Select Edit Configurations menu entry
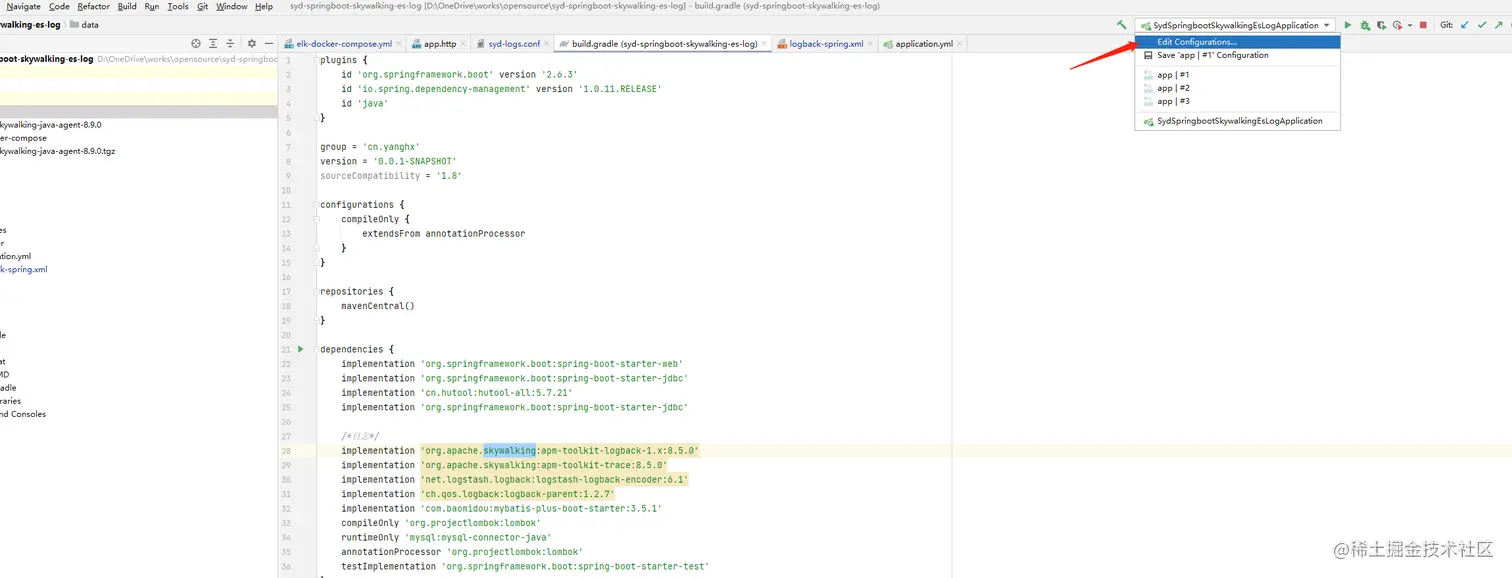Screen dimensions: 1512x578 point(1237,42)
